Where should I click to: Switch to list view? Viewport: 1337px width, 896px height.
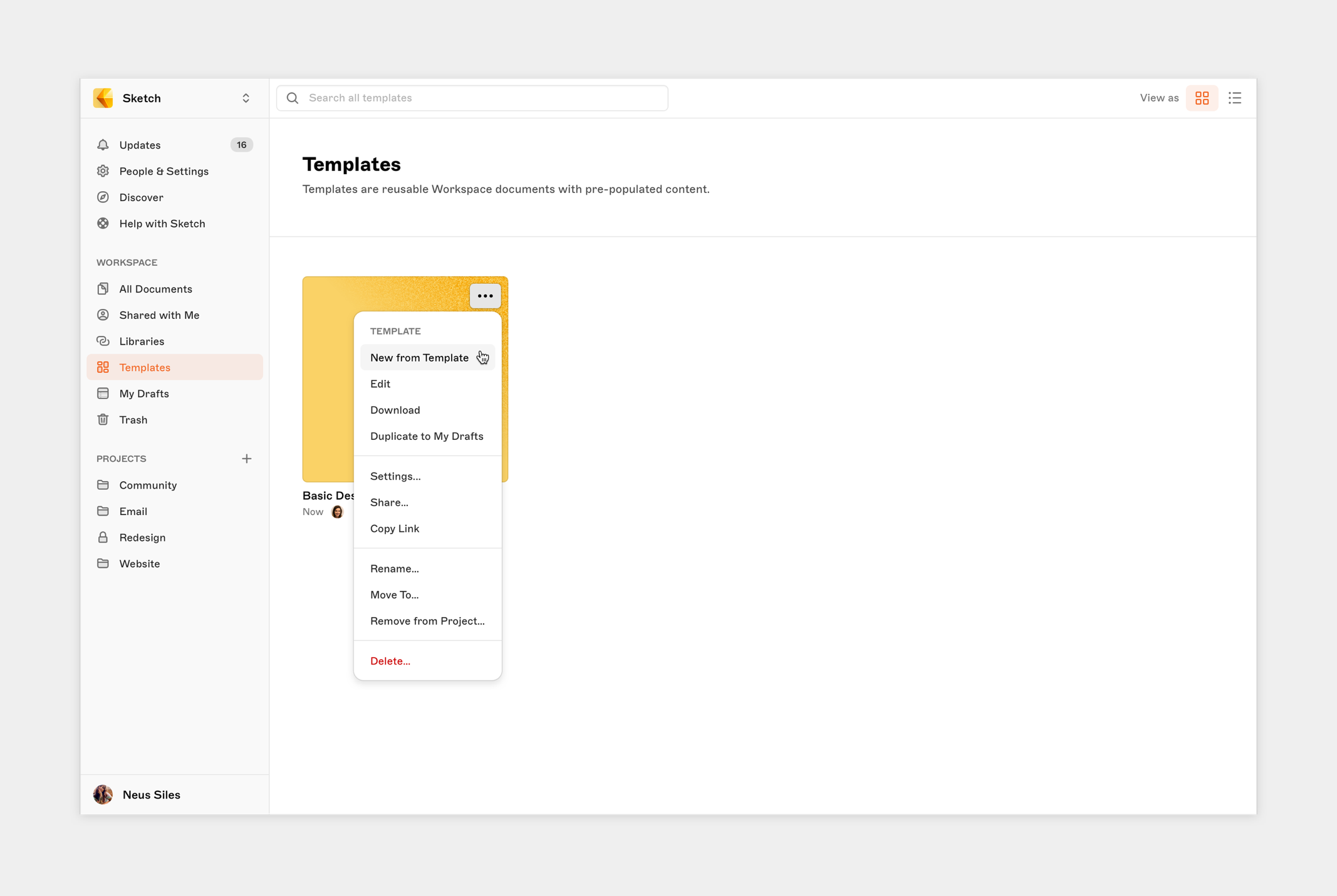1234,98
